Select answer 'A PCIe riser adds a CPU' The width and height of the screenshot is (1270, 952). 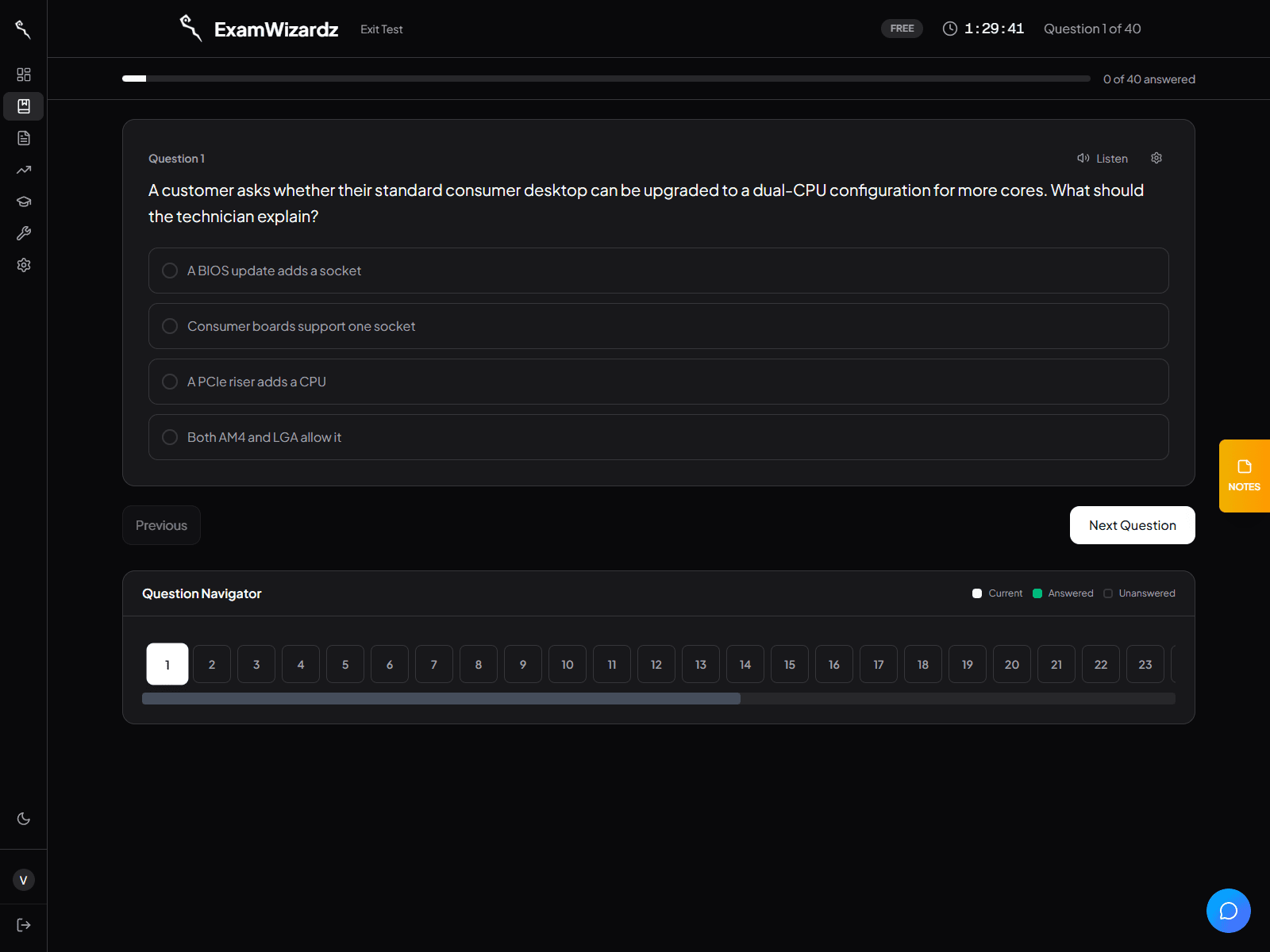(658, 382)
